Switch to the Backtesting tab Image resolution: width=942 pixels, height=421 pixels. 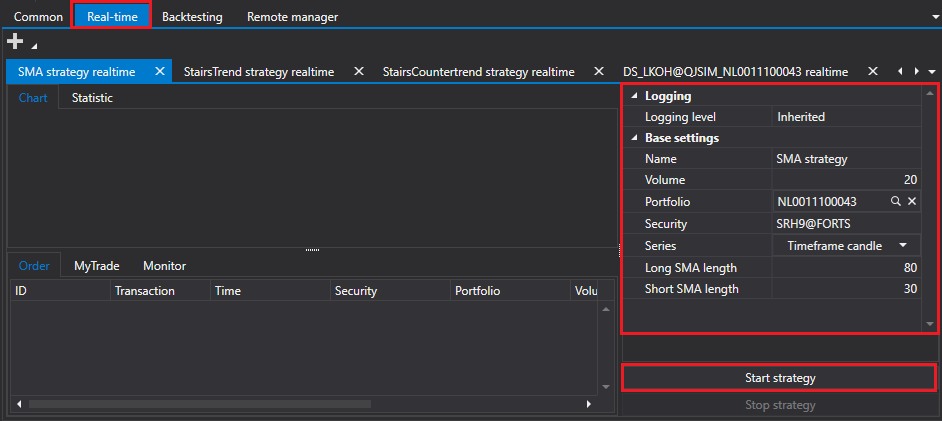[192, 17]
